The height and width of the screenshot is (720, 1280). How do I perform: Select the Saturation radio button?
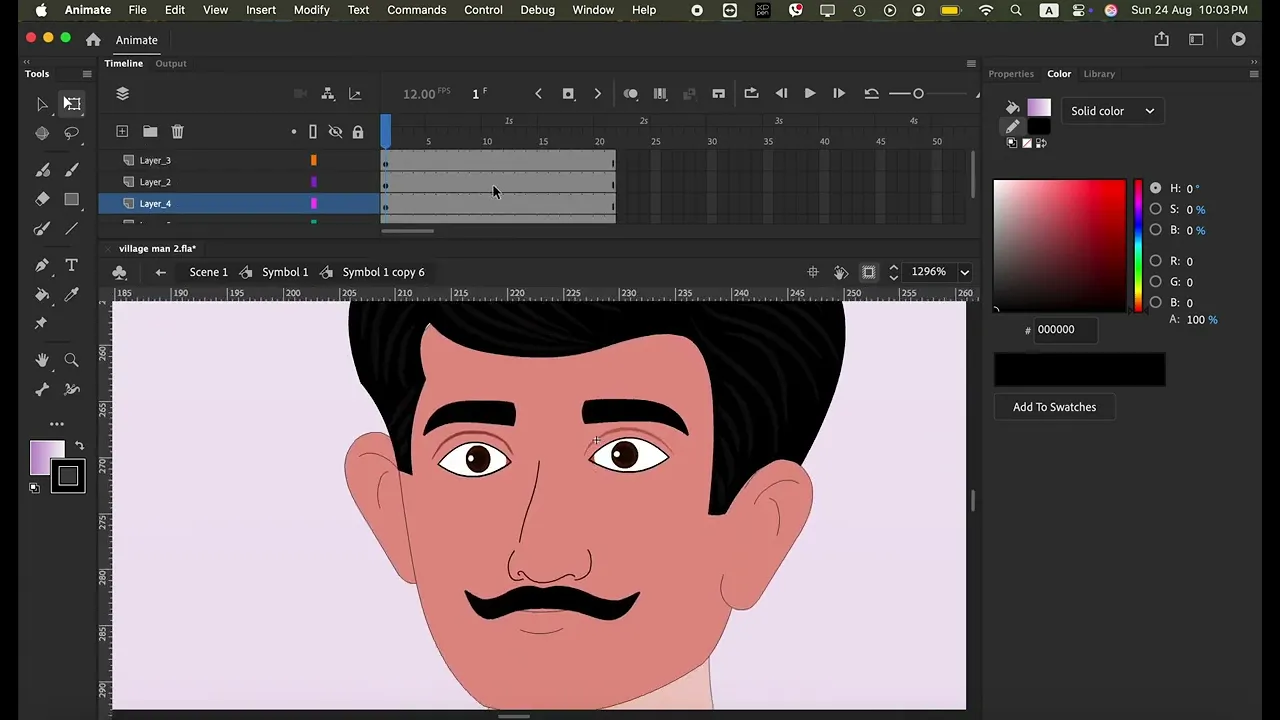[1156, 209]
